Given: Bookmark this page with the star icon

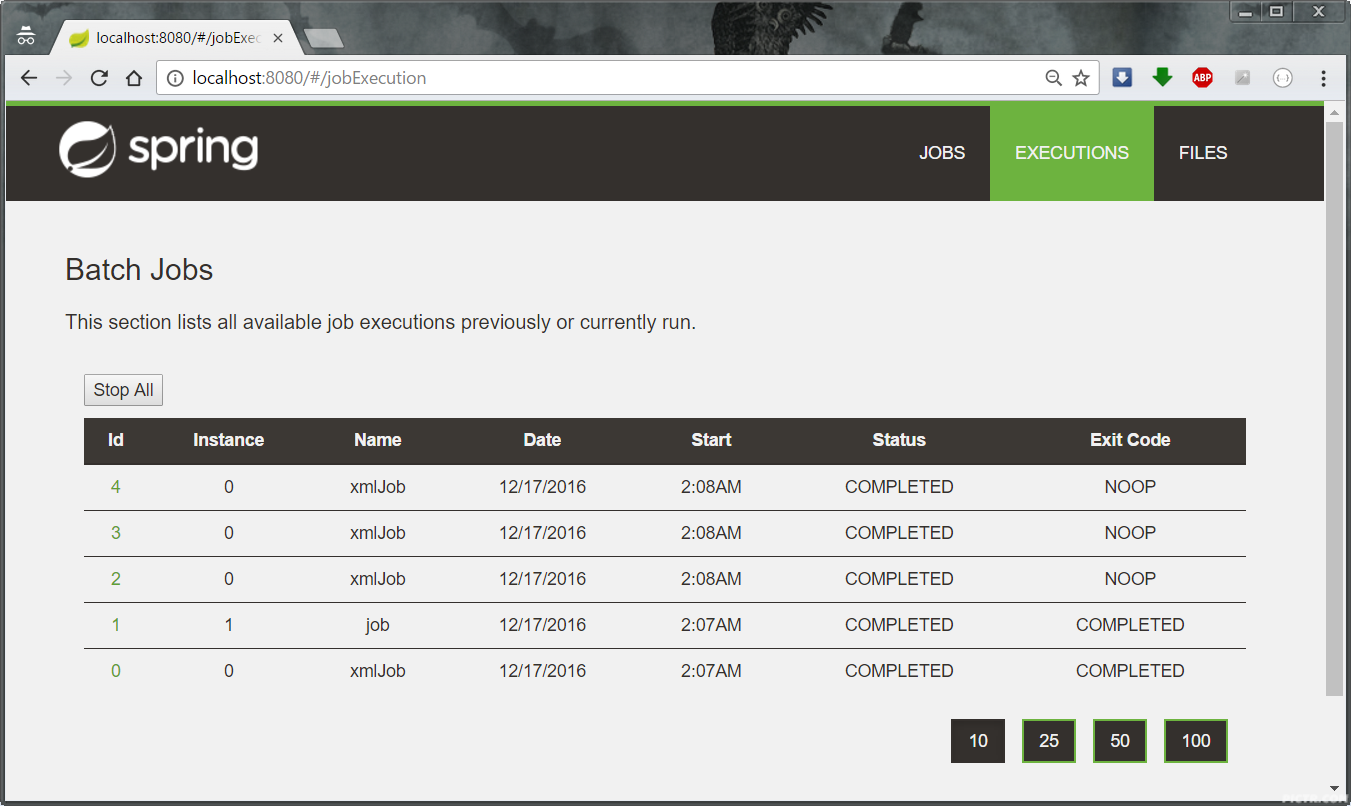Looking at the screenshot, I should pyautogui.click(x=1081, y=78).
